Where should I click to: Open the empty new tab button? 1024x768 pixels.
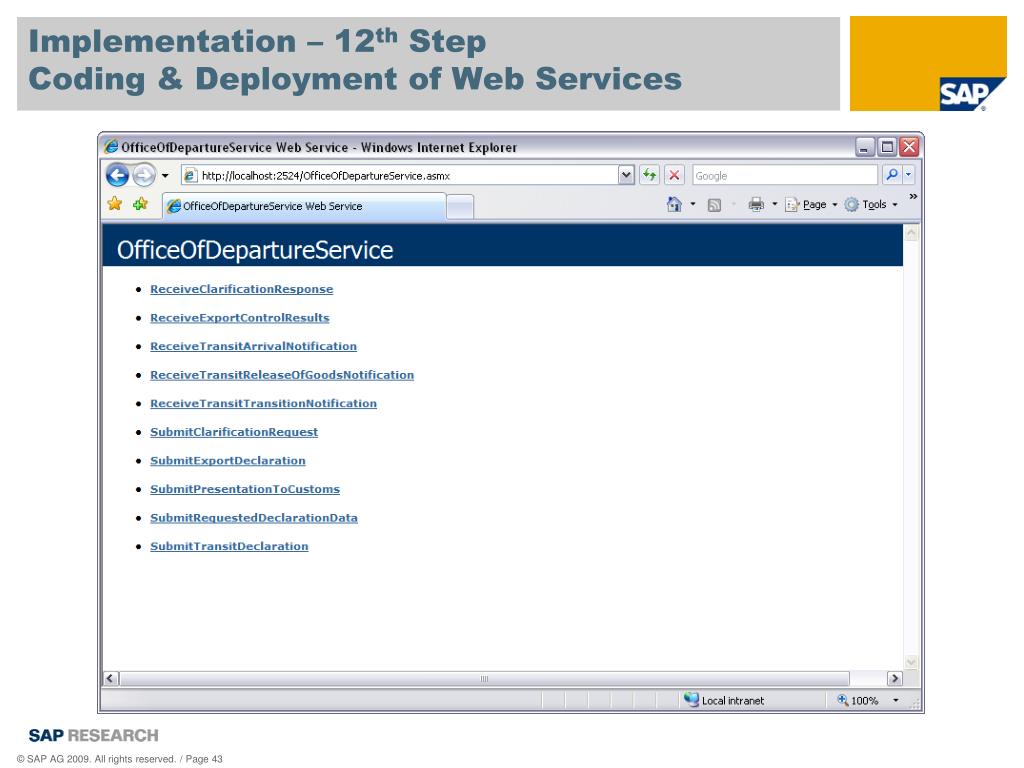(x=459, y=206)
